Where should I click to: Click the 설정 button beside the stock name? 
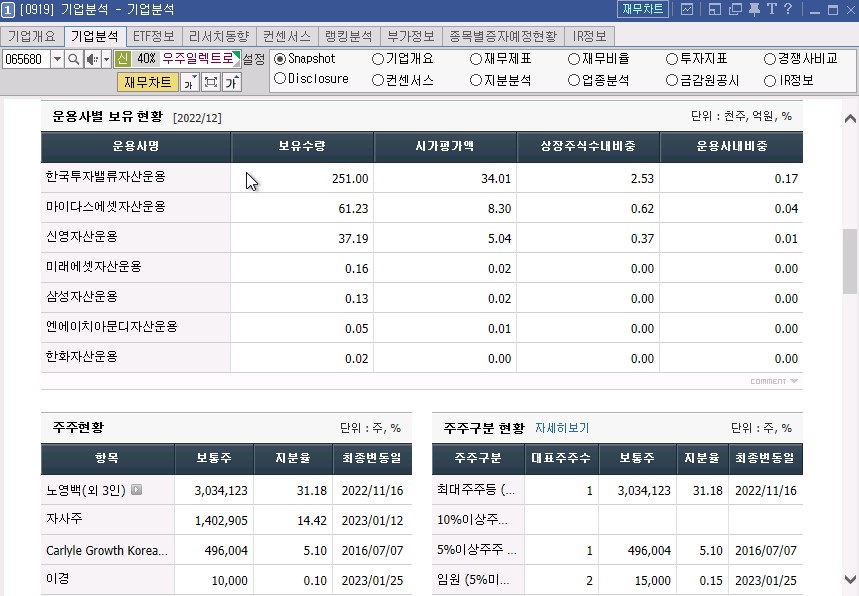click(254, 59)
